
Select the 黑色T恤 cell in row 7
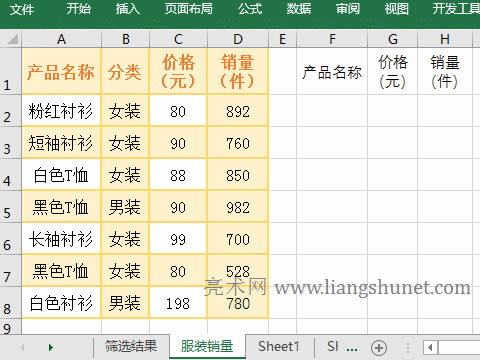click(x=61, y=270)
